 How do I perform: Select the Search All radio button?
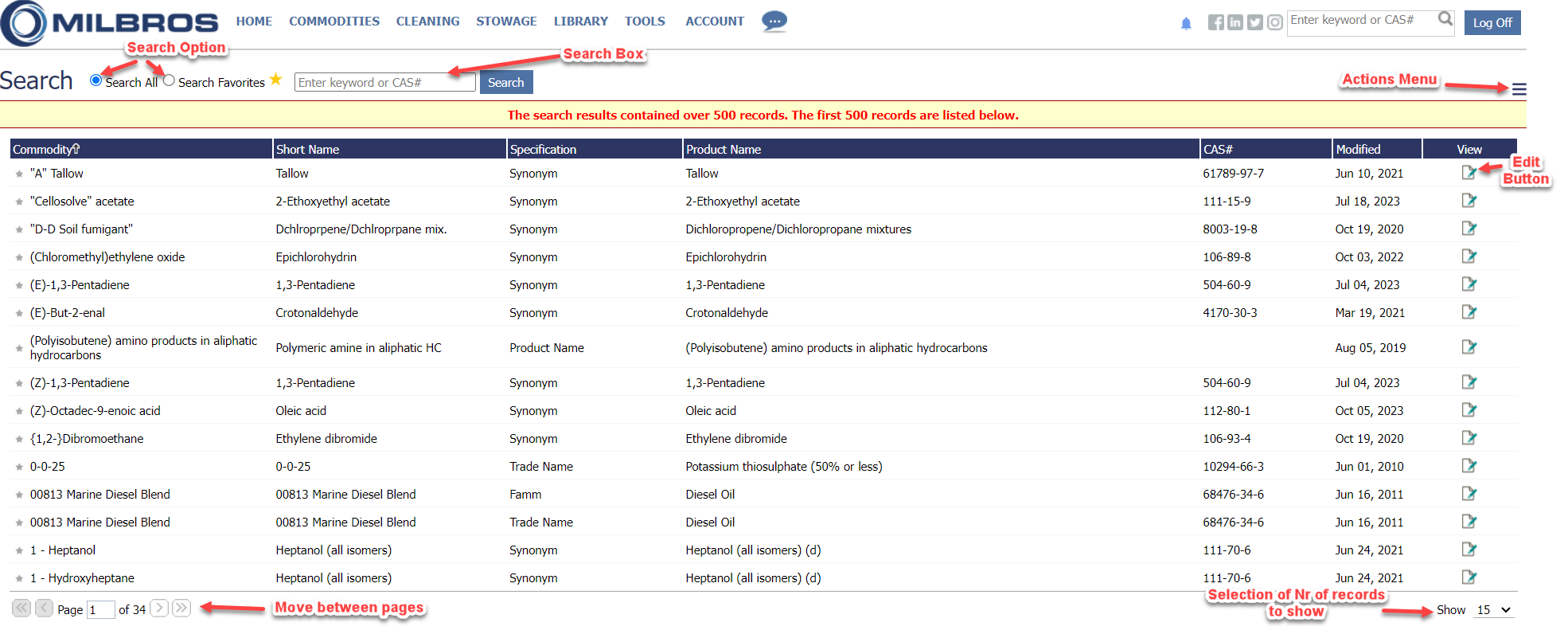pyautogui.click(x=96, y=80)
